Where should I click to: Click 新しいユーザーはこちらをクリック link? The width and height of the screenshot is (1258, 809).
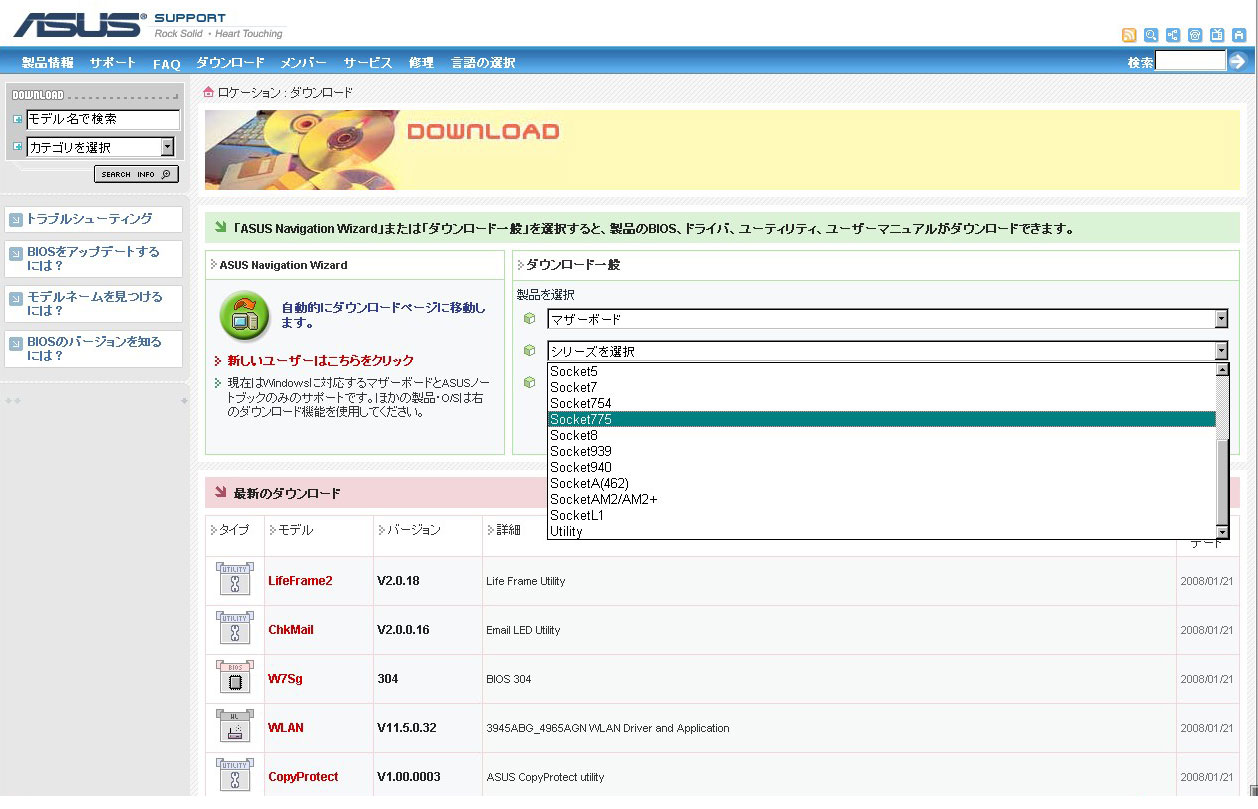pyautogui.click(x=320, y=360)
